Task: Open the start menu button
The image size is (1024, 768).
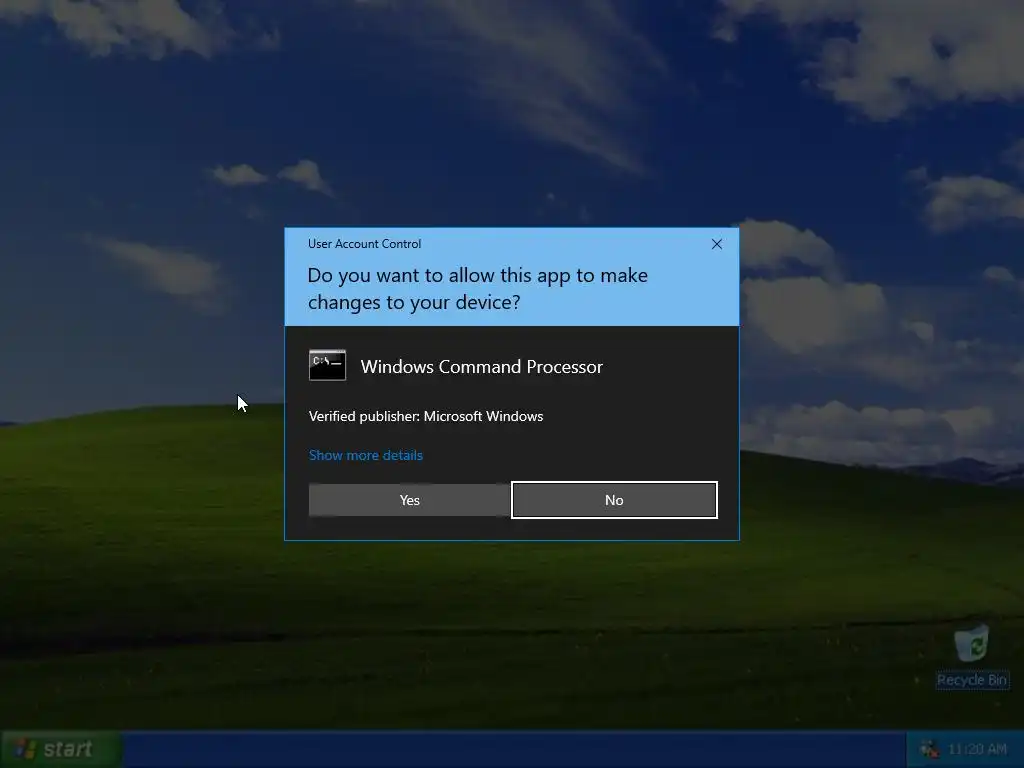Action: (x=61, y=749)
